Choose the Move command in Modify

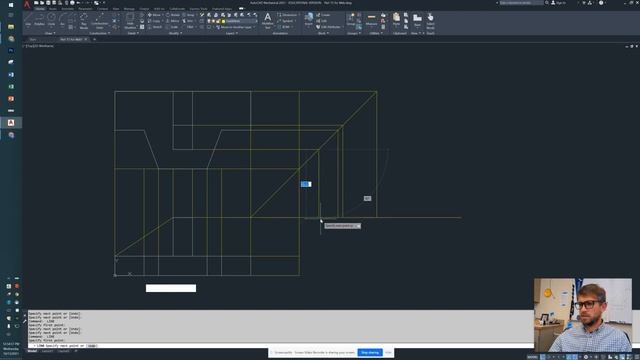pos(154,15)
